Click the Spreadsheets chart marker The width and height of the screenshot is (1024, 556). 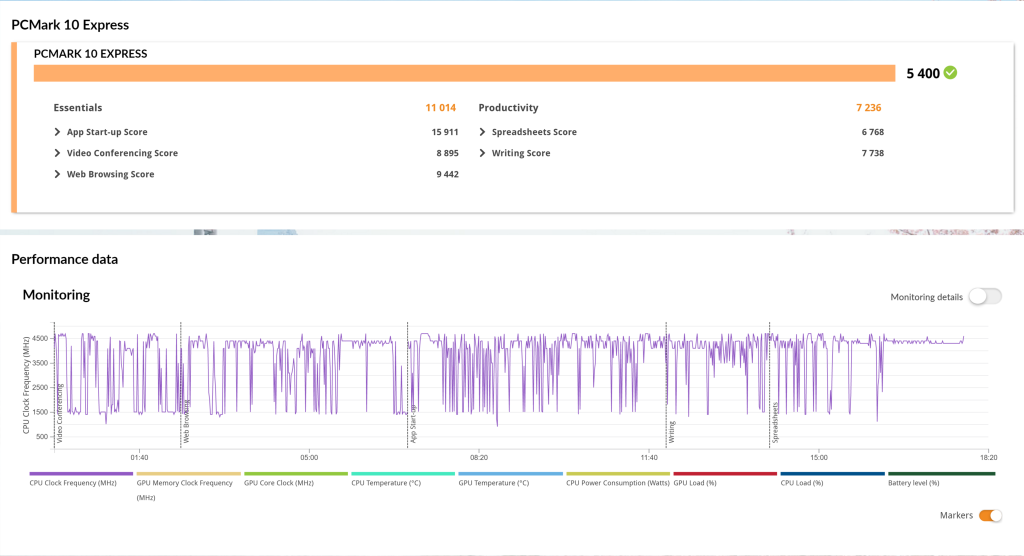(775, 423)
